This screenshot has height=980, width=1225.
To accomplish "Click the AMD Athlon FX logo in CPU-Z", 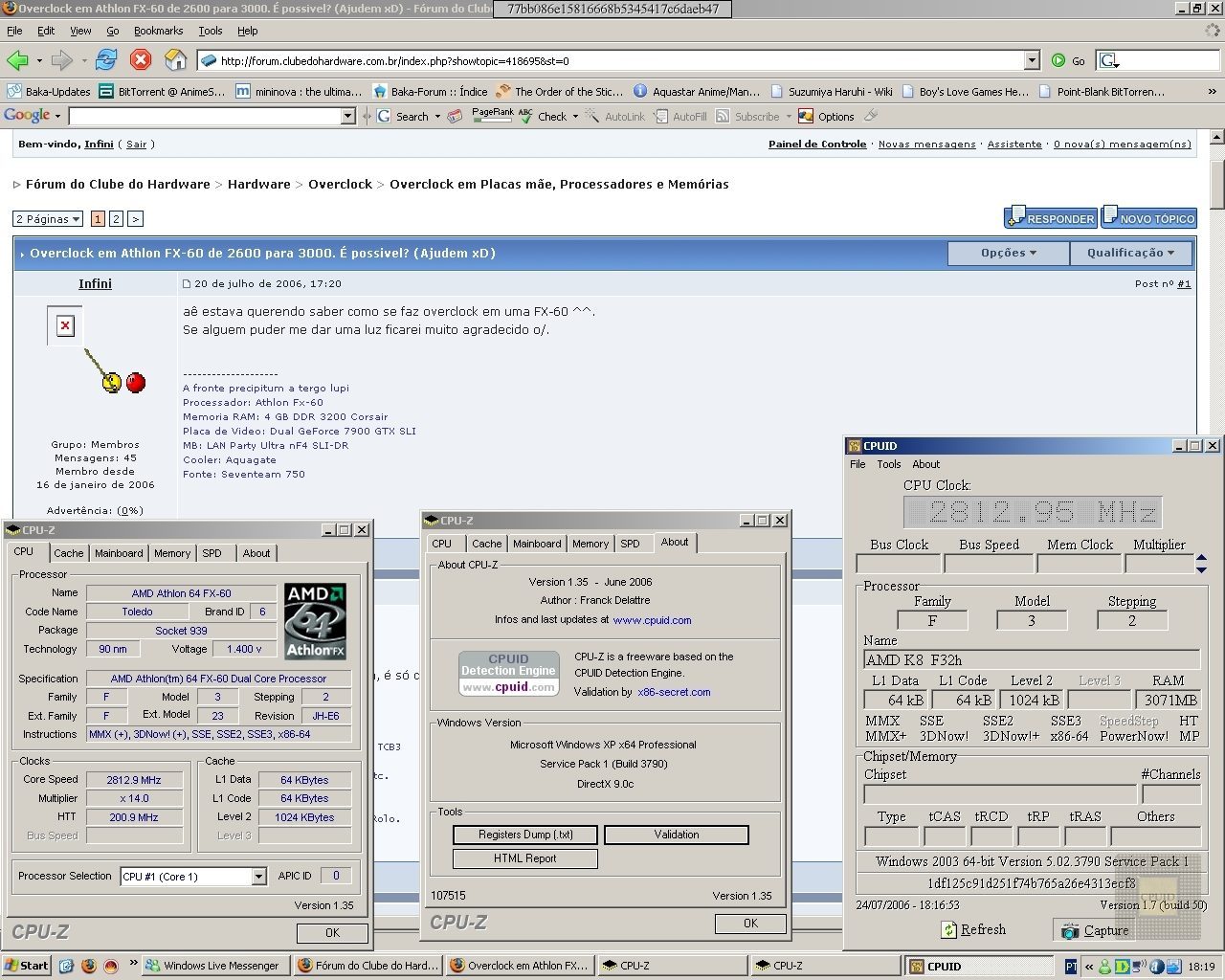I will [315, 621].
